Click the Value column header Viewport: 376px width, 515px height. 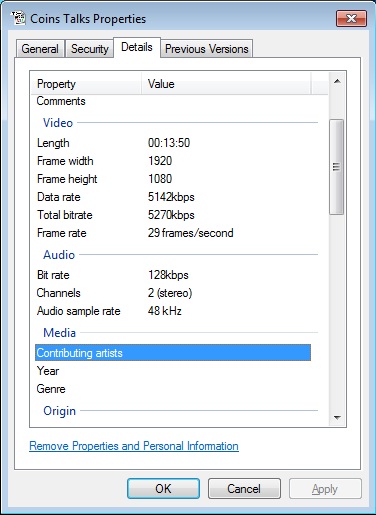[226, 84]
